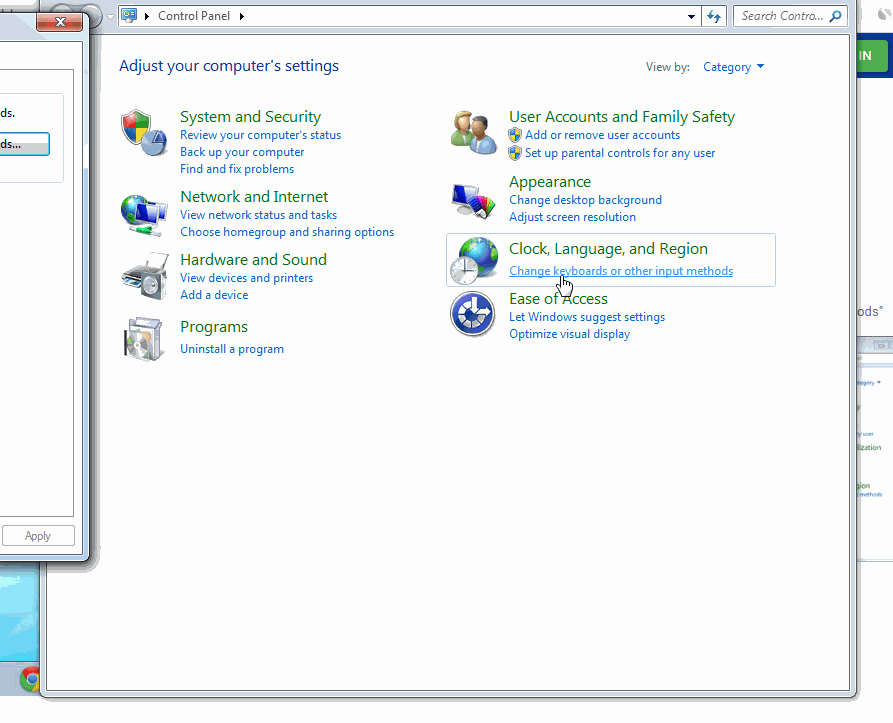
Task: Expand the breadcrumb arrow after Control Panel
Action: [x=241, y=16]
